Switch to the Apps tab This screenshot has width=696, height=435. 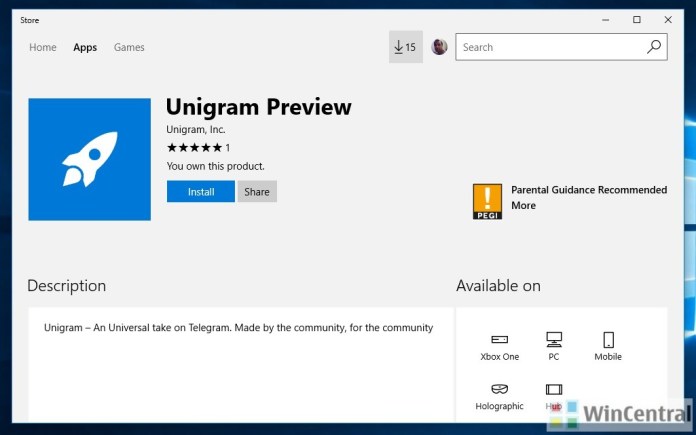[x=85, y=47]
